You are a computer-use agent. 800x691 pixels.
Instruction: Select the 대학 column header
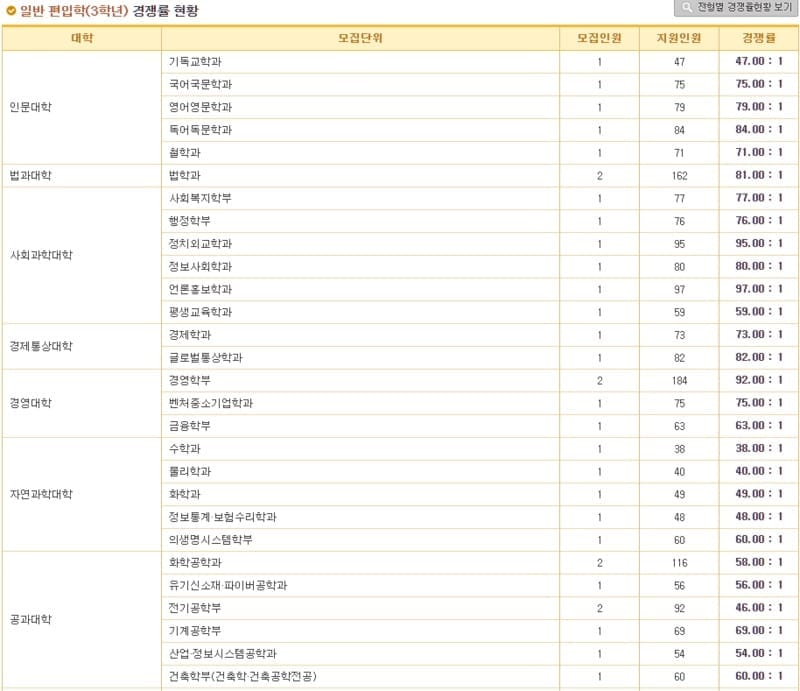click(x=82, y=38)
